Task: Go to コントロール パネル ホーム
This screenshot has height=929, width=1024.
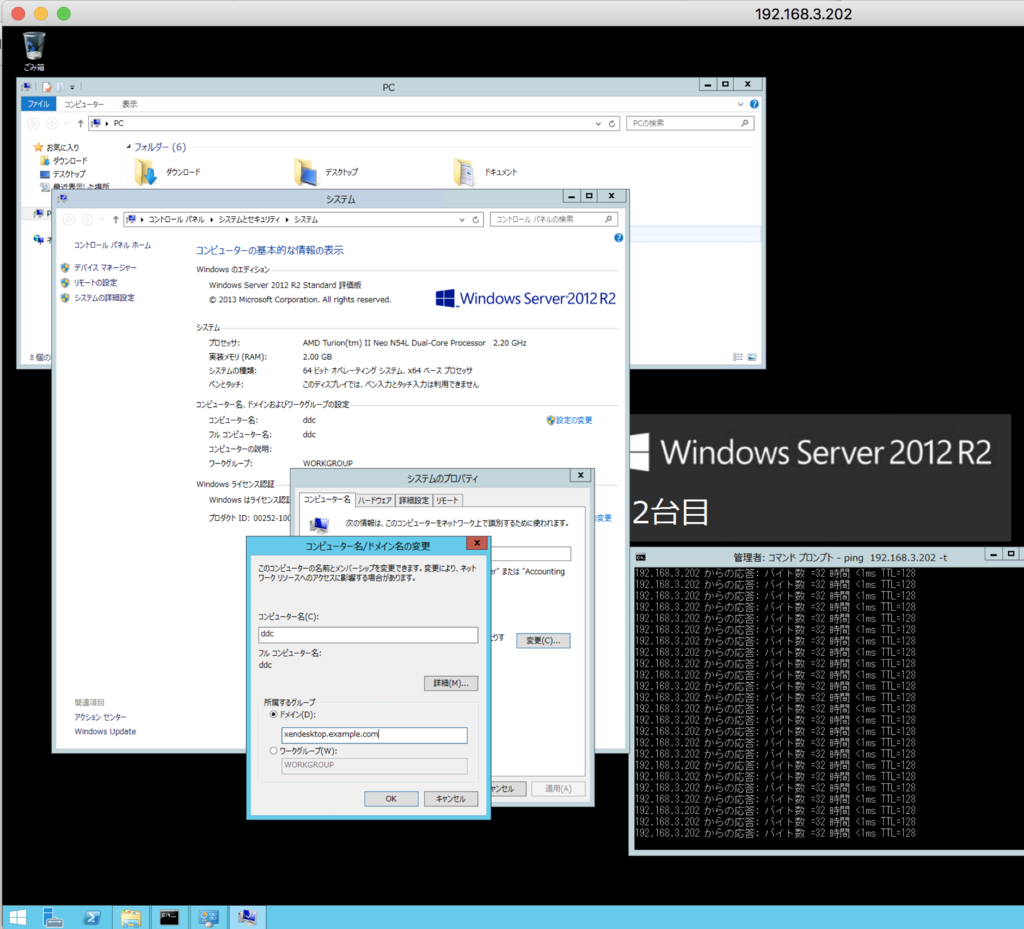Action: coord(112,245)
